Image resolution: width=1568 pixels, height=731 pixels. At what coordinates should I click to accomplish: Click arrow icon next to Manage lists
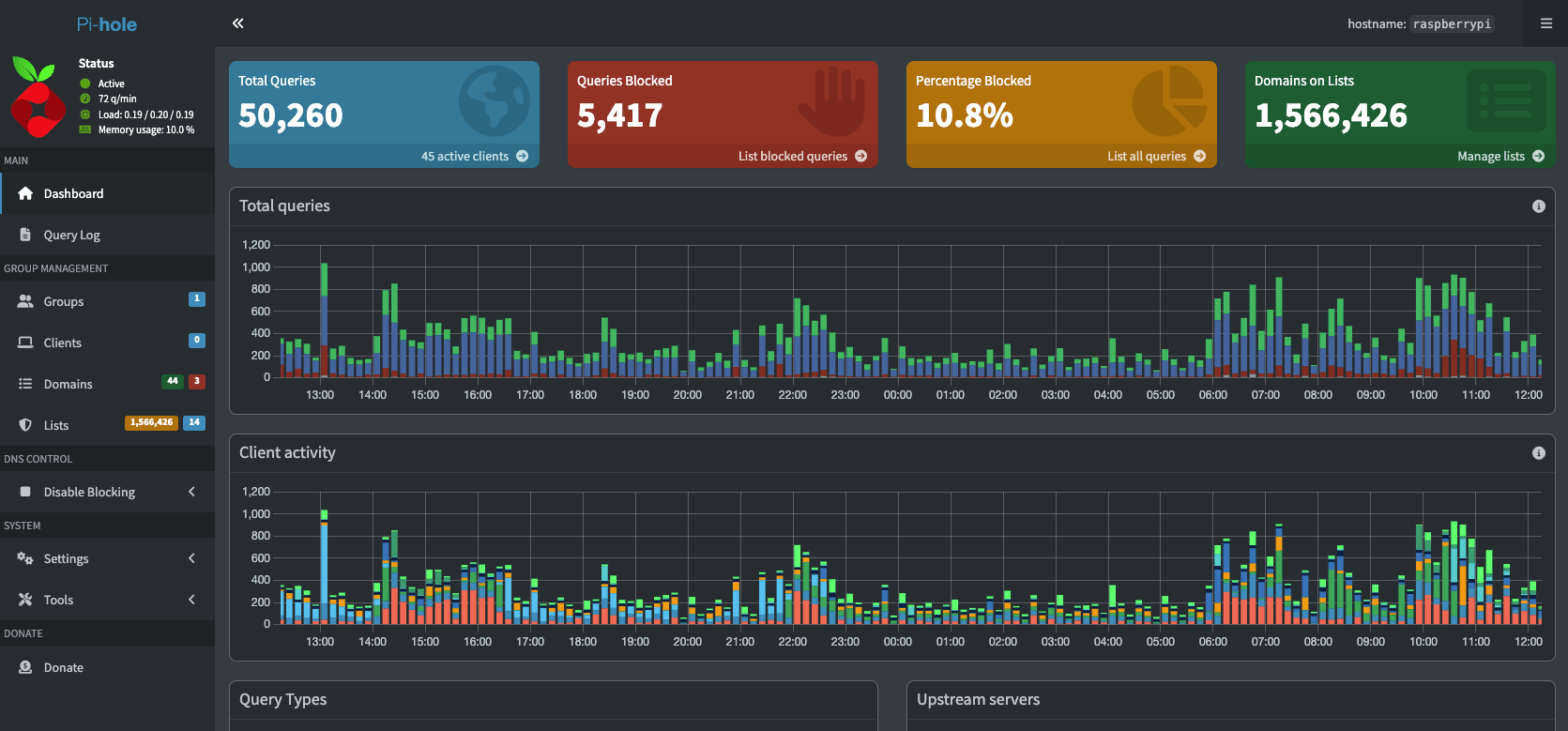coord(1538,157)
